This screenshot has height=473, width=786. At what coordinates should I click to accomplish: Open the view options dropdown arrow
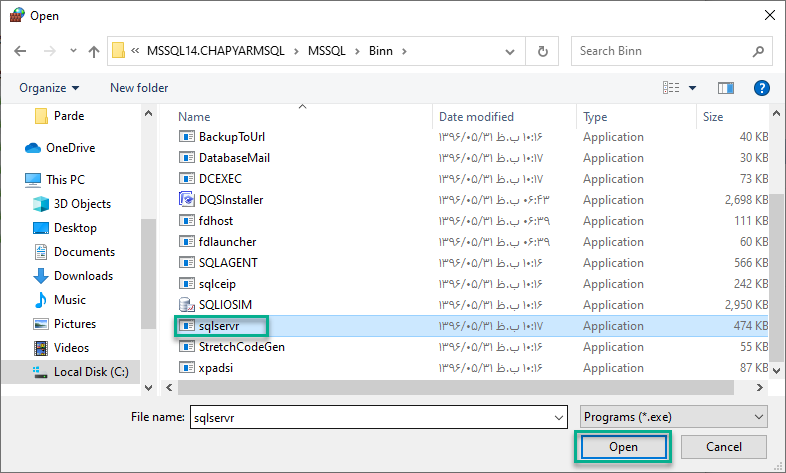click(692, 88)
